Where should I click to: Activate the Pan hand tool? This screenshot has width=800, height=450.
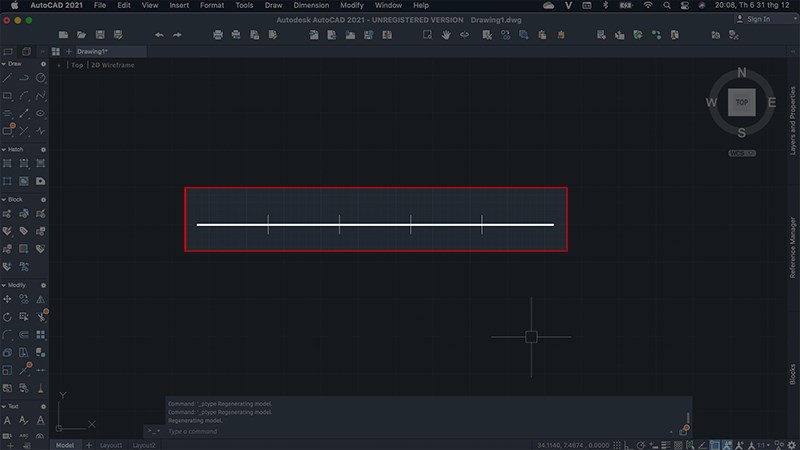coord(445,35)
